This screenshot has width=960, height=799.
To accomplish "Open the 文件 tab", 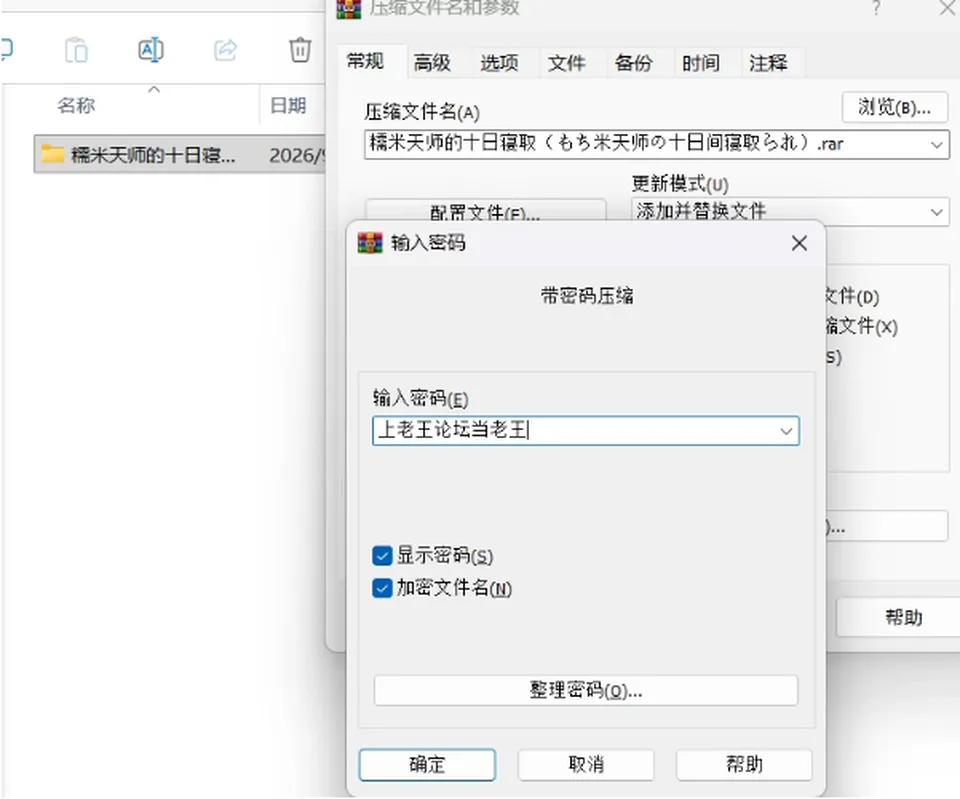I will [x=567, y=62].
